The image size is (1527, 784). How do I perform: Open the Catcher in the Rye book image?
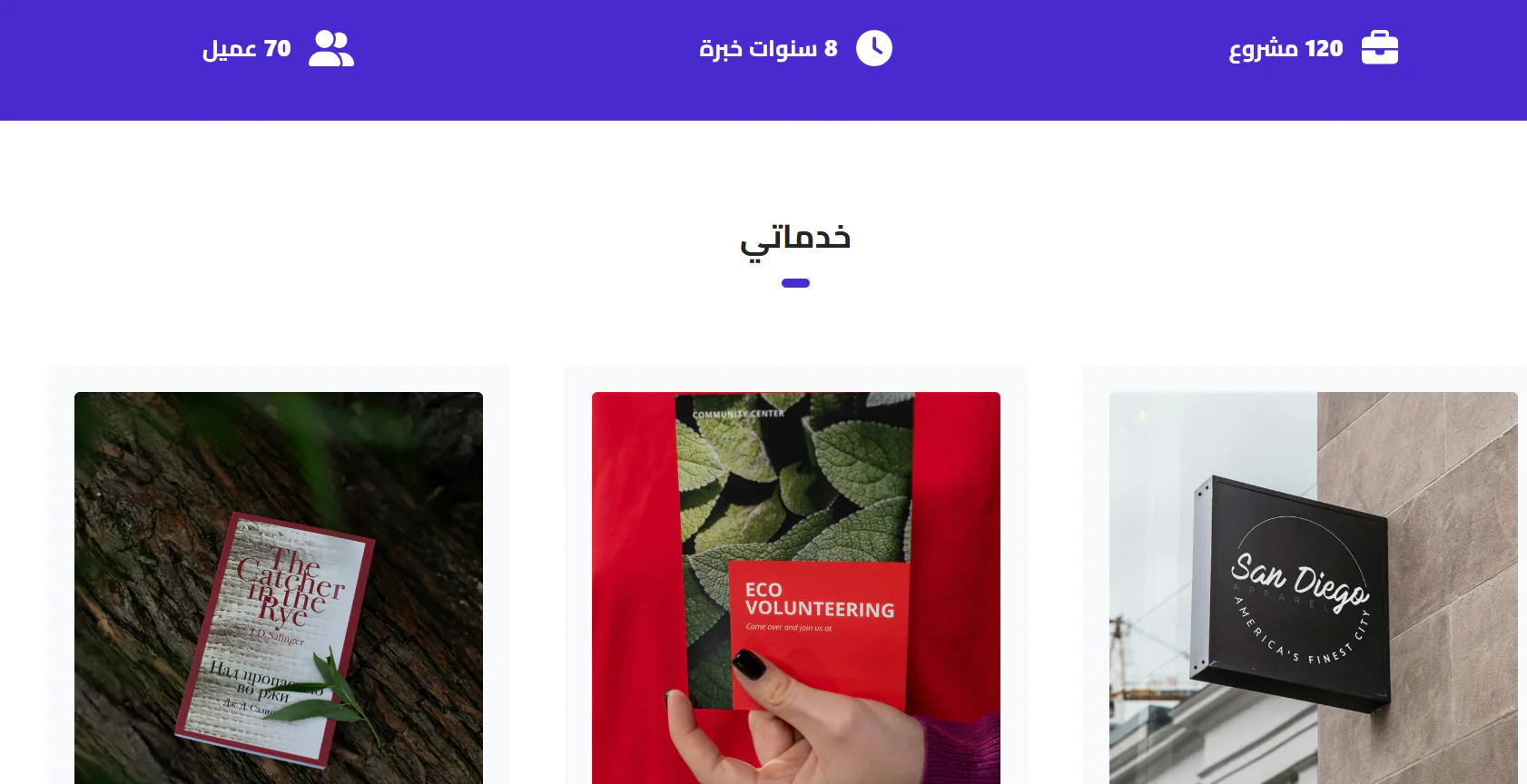coord(279,588)
